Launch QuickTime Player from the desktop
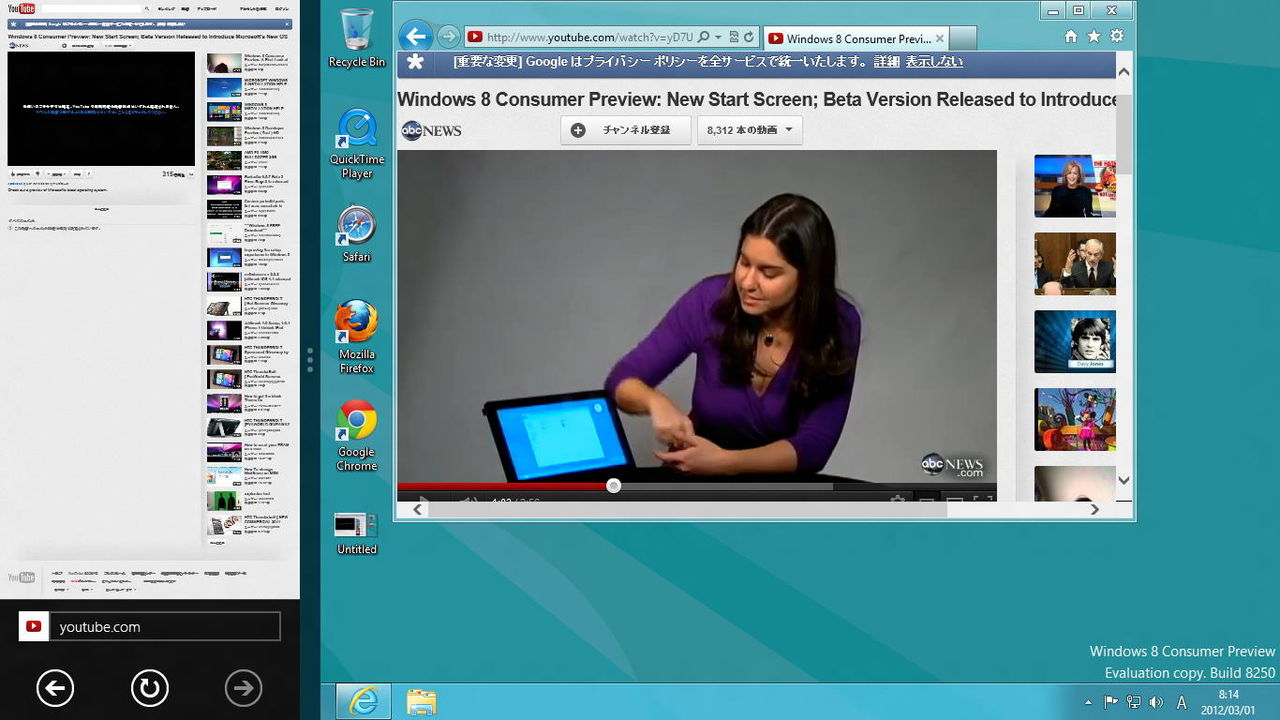Screen dimensions: 1280x720 (357, 144)
